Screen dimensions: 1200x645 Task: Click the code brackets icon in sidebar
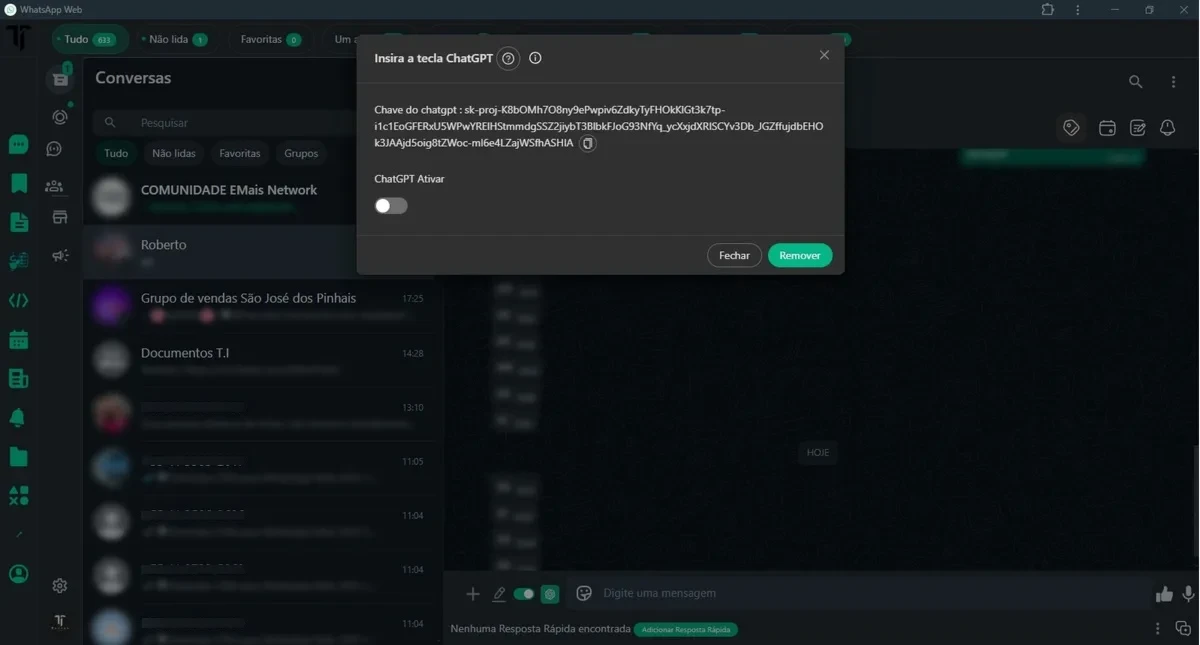click(18, 300)
